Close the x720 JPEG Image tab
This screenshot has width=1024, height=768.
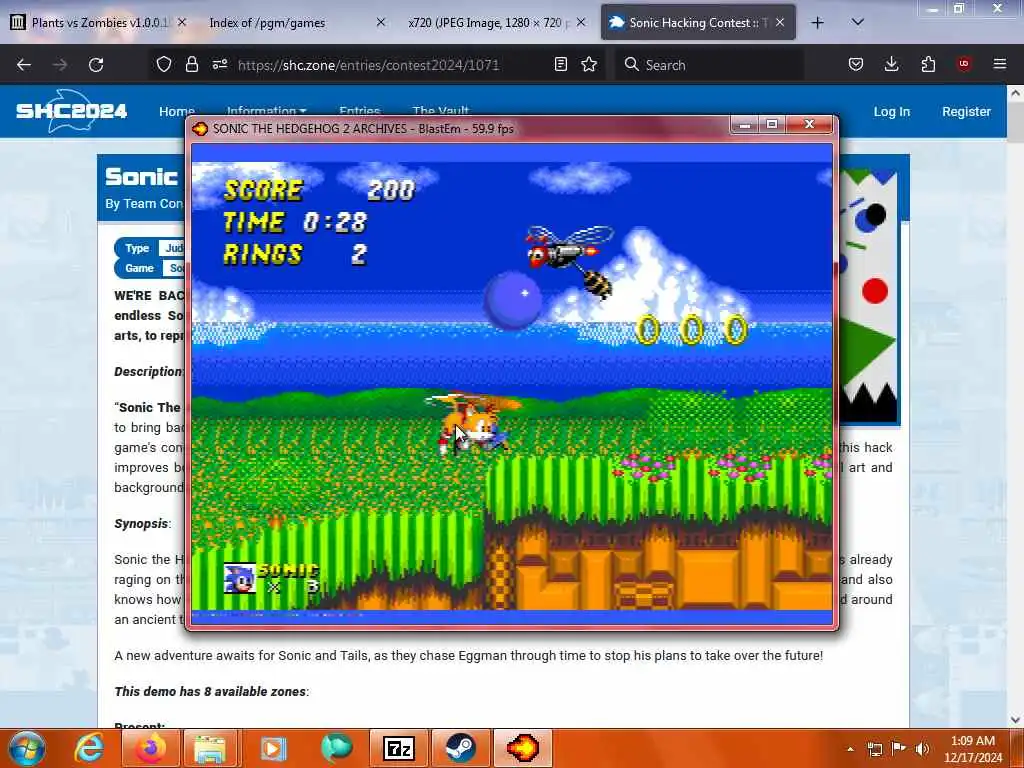[581, 22]
